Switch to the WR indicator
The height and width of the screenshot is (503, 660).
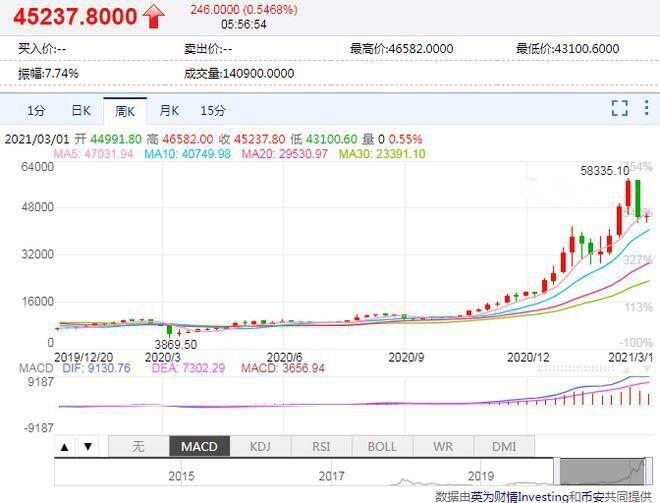click(443, 446)
